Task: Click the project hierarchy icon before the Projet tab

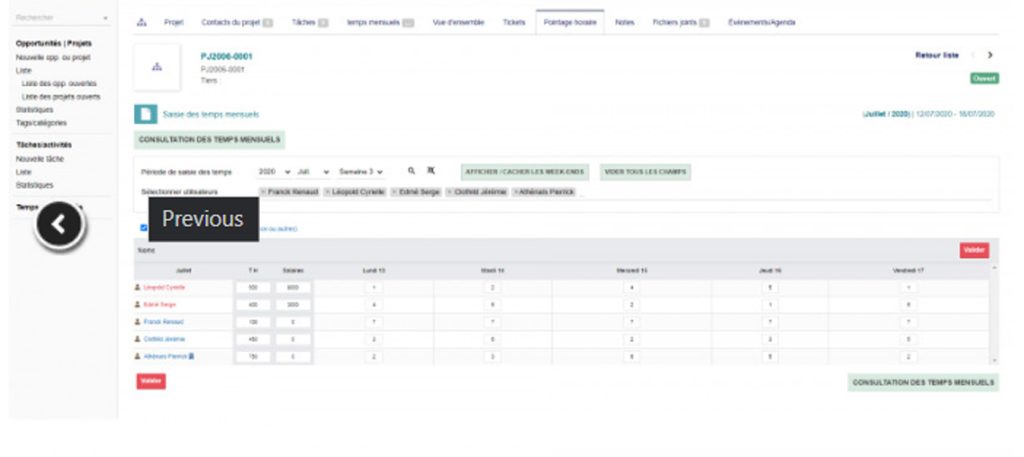Action: tap(141, 21)
